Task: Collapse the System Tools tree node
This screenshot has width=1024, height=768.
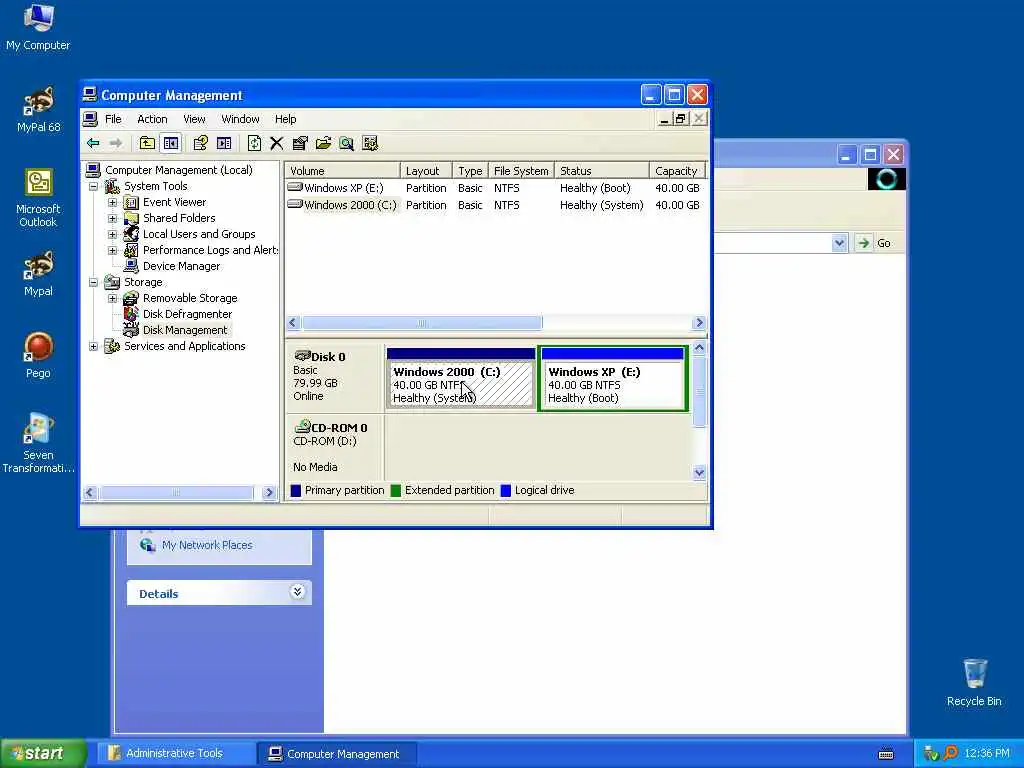Action: click(x=94, y=187)
